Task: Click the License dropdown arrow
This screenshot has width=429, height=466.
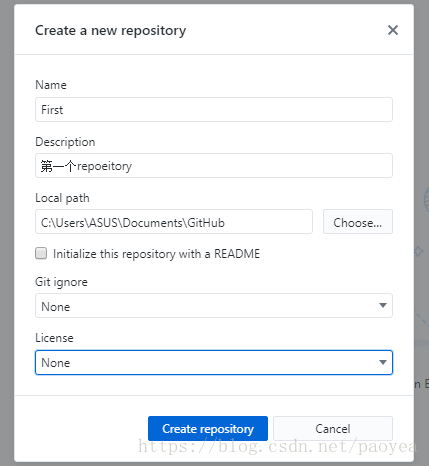Action: click(383, 362)
